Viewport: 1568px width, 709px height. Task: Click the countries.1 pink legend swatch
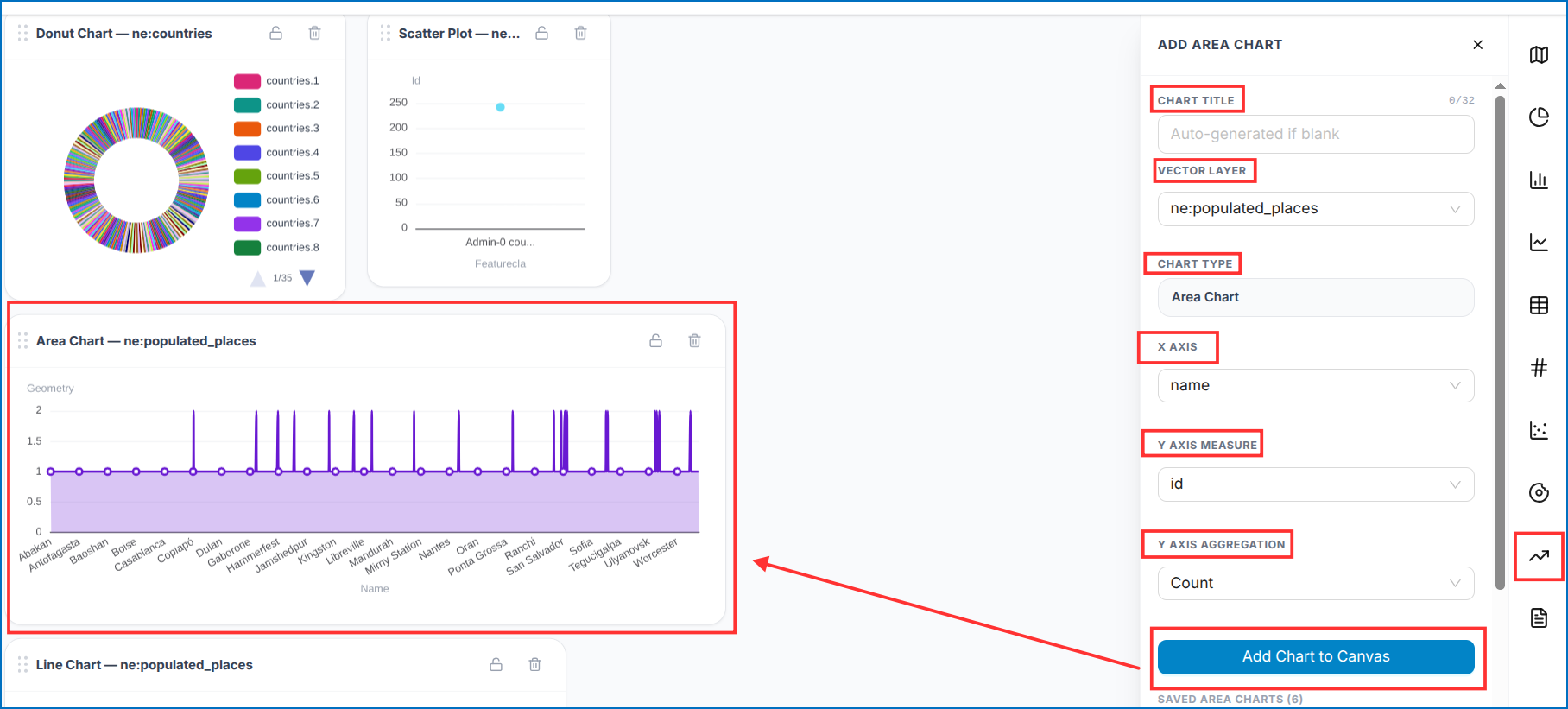click(248, 81)
